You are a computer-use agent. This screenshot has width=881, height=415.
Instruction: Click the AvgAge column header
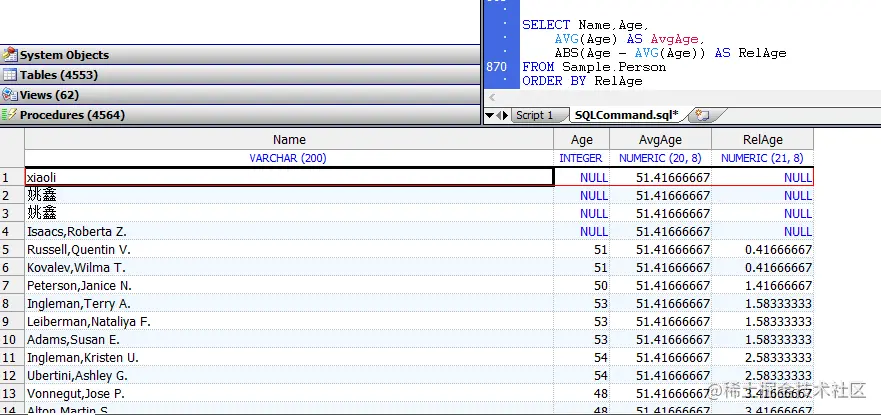[x=660, y=139]
